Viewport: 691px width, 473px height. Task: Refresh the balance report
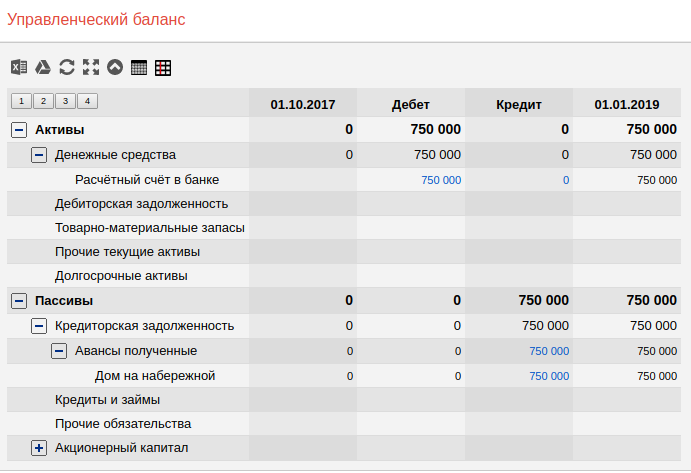[67, 67]
